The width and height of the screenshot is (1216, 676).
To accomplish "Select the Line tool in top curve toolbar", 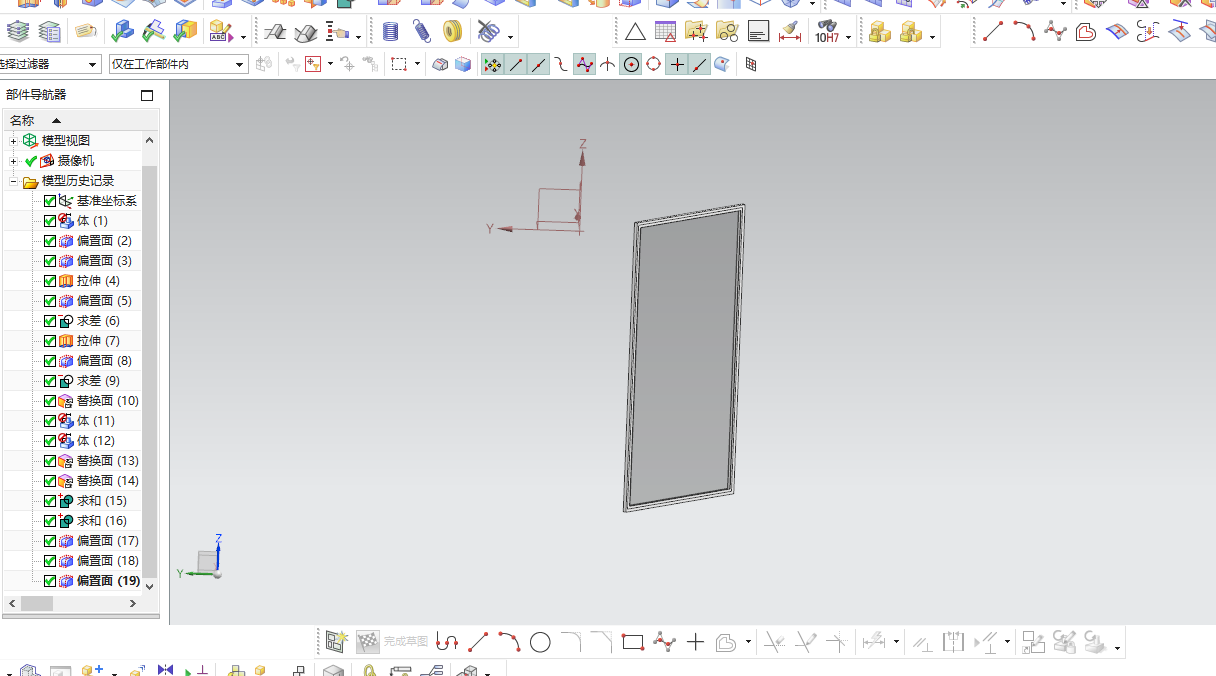I will pos(993,32).
